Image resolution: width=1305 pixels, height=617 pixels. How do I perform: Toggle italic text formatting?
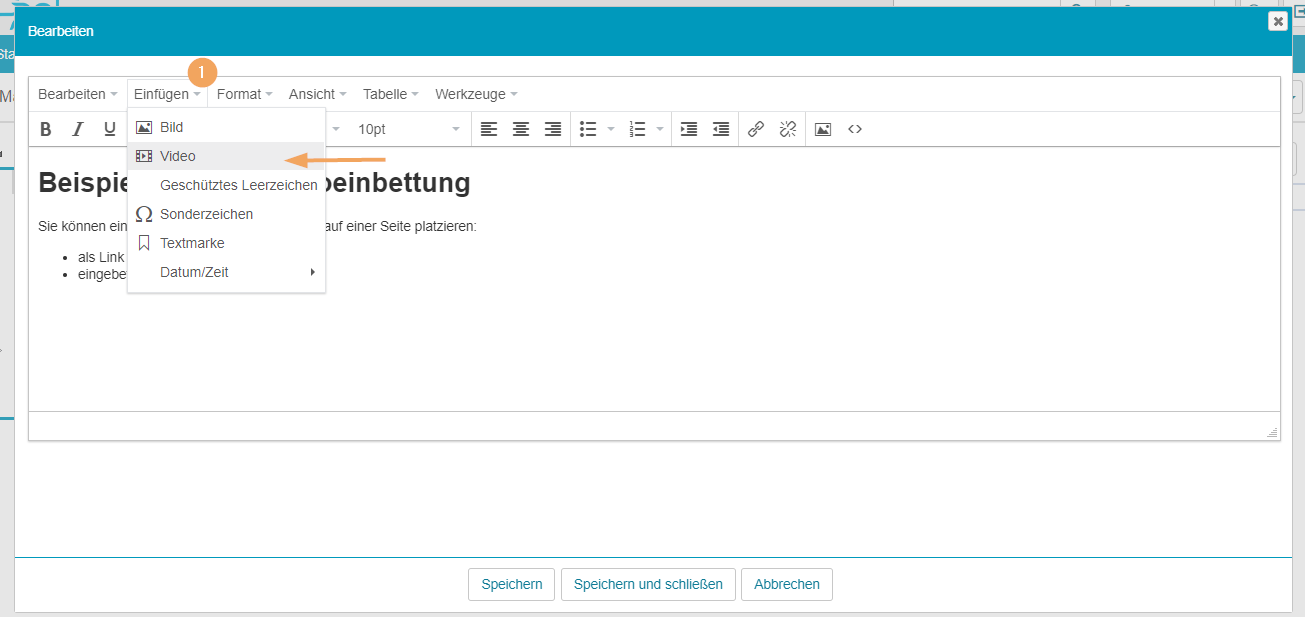click(77, 129)
